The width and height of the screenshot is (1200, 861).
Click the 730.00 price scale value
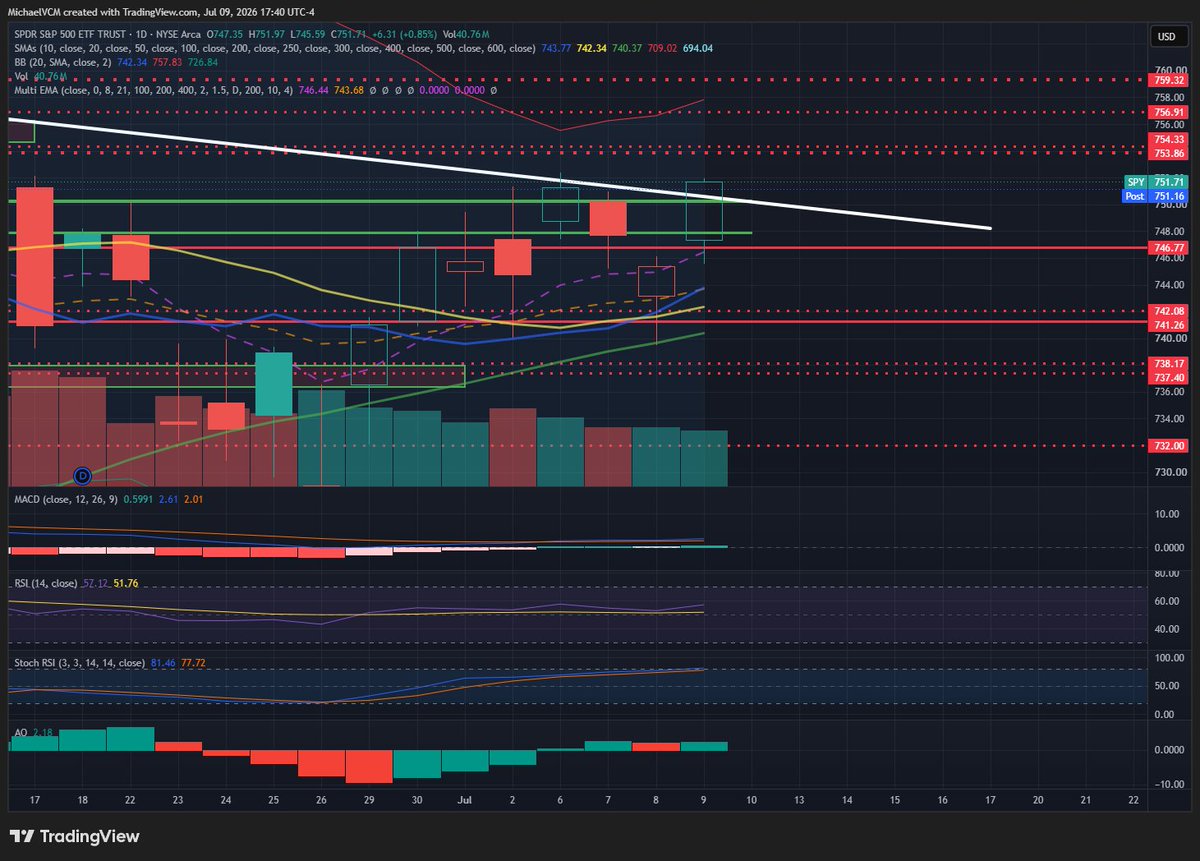(1169, 473)
